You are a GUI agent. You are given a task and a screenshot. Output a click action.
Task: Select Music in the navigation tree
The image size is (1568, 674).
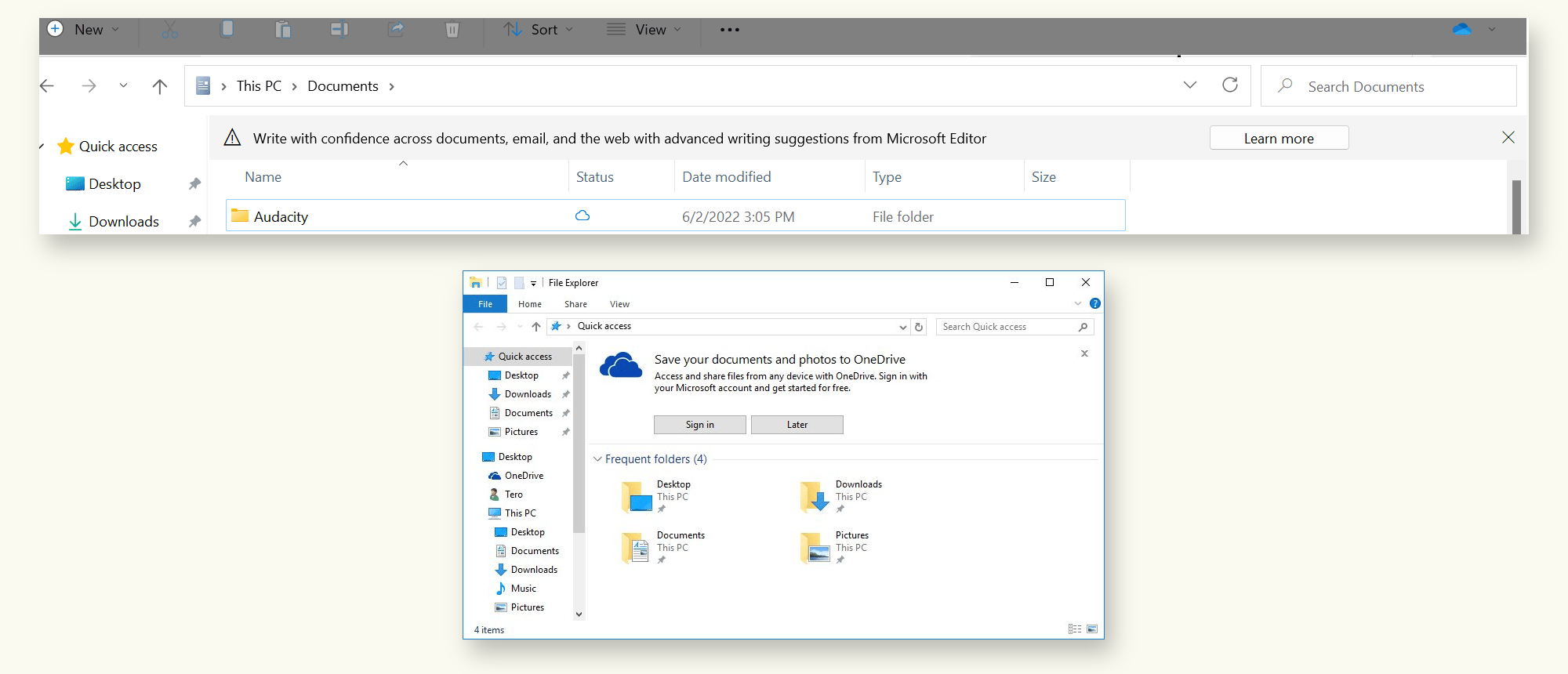(516, 589)
